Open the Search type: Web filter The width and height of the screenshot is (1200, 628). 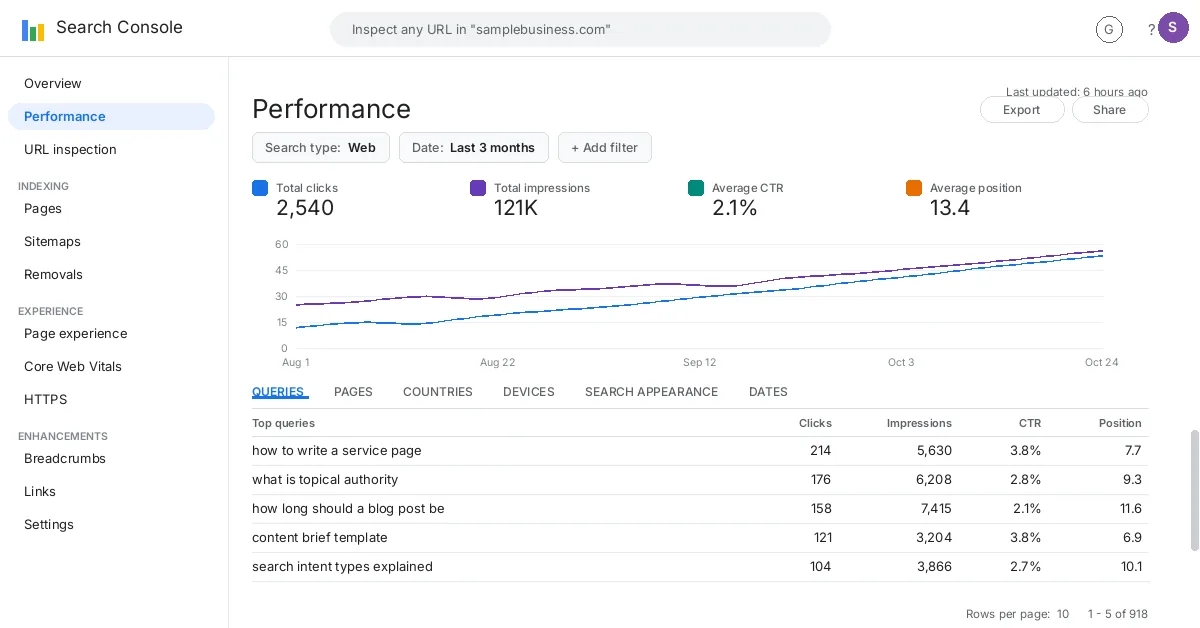tap(321, 147)
